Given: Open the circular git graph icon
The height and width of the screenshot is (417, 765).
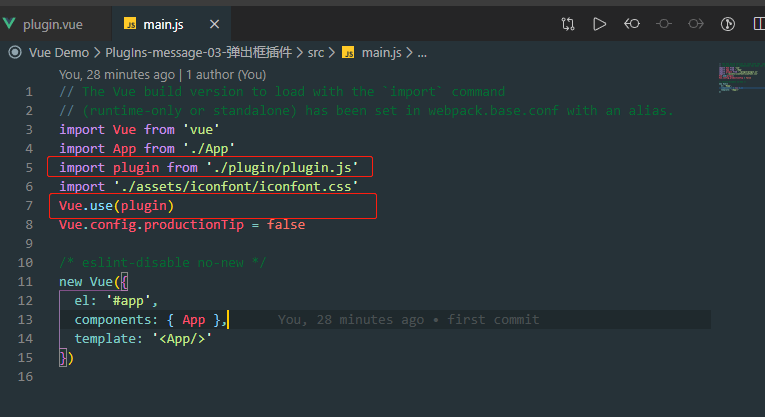Looking at the screenshot, I should (x=728, y=23).
